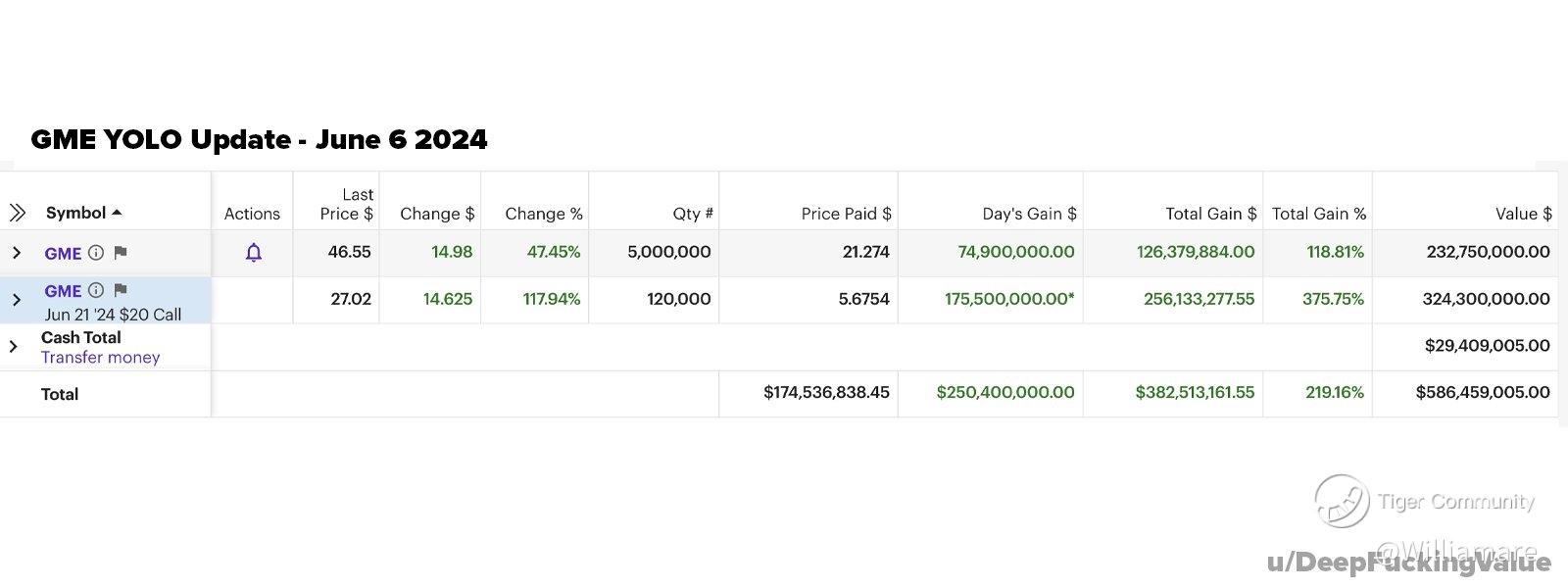Expand the GME stock position row
Image resolution: width=1568 pixels, height=588 pixels.
(17, 253)
